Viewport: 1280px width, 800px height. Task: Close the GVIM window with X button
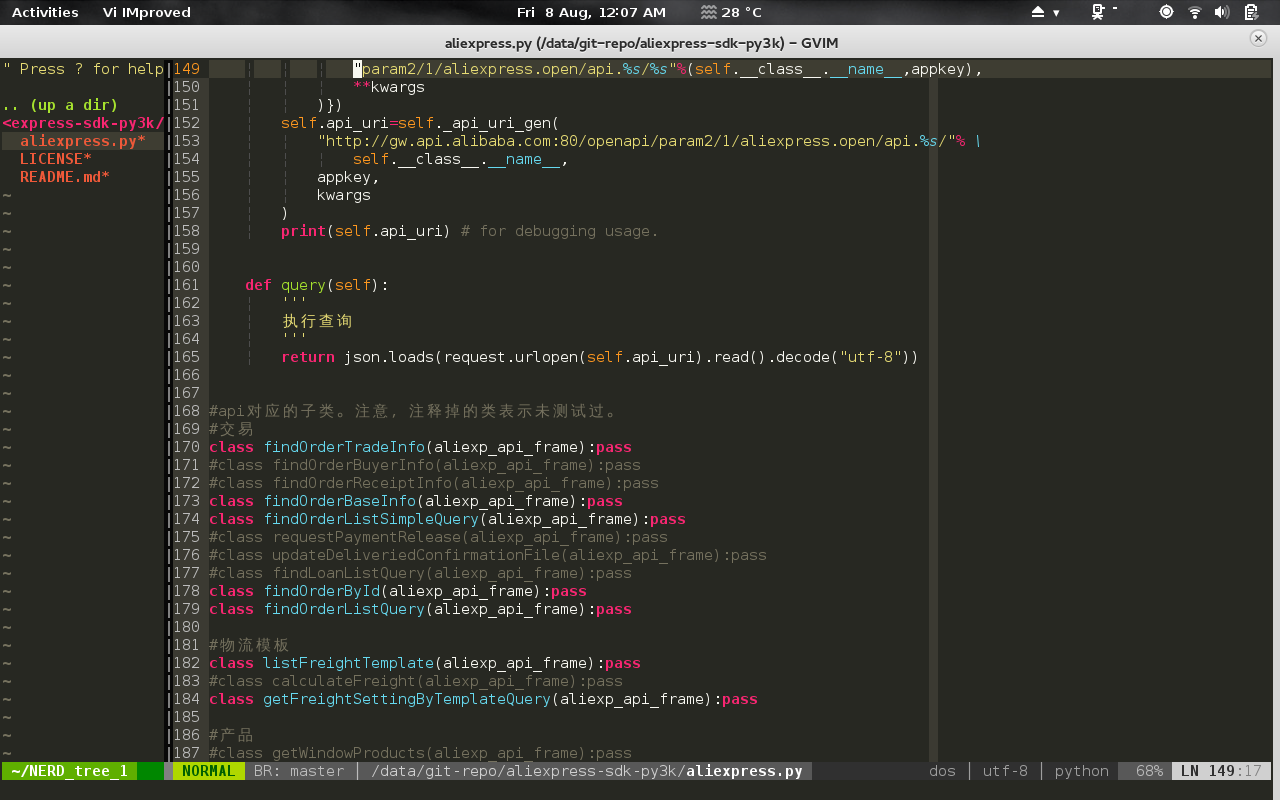point(1258,38)
